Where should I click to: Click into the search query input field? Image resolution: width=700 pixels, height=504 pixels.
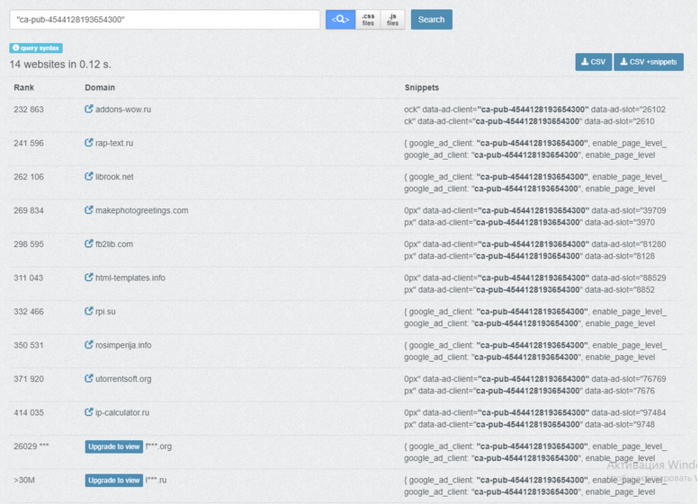pos(165,19)
